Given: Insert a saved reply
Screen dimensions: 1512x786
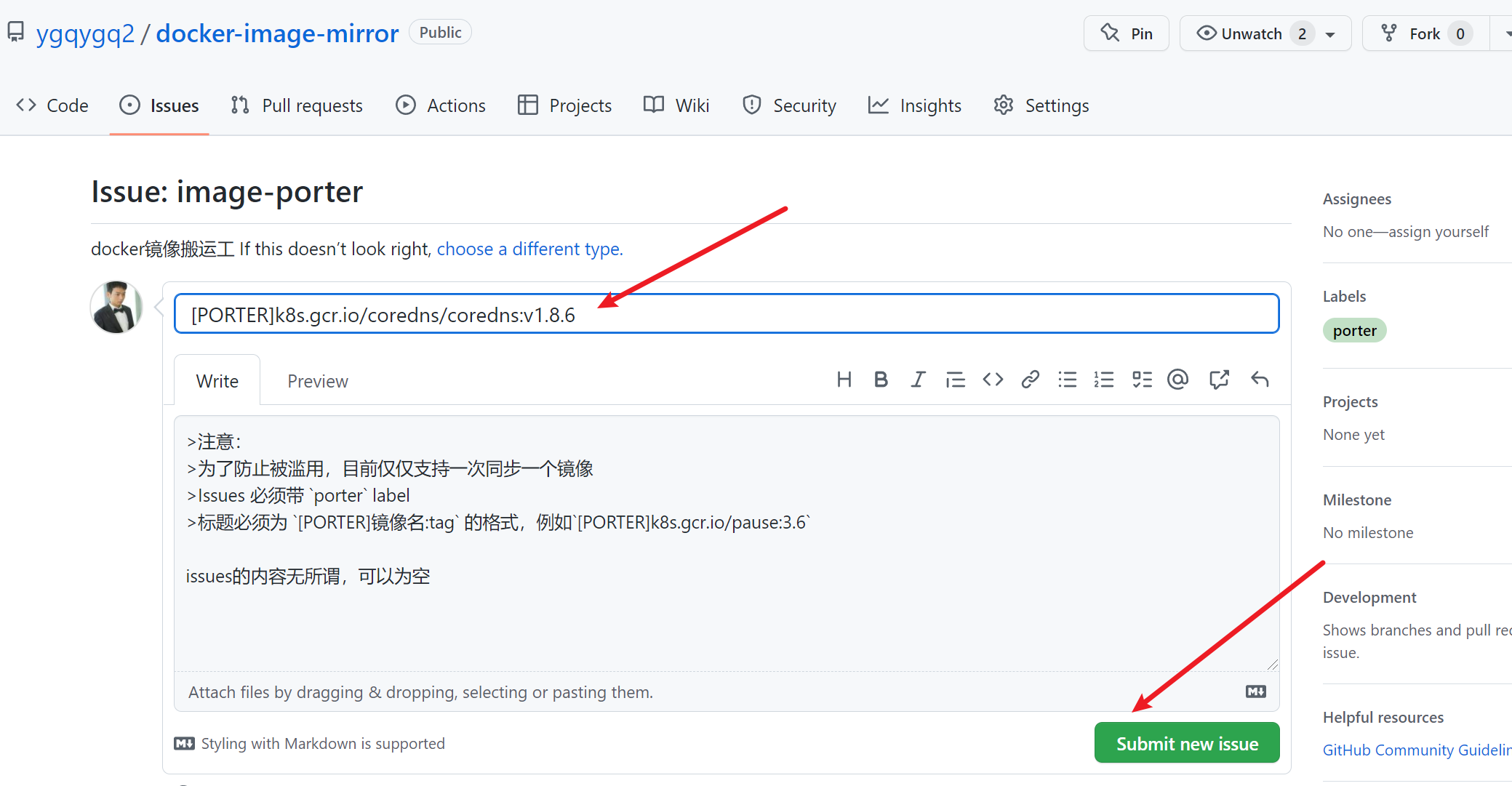Looking at the screenshot, I should pyautogui.click(x=1260, y=380).
